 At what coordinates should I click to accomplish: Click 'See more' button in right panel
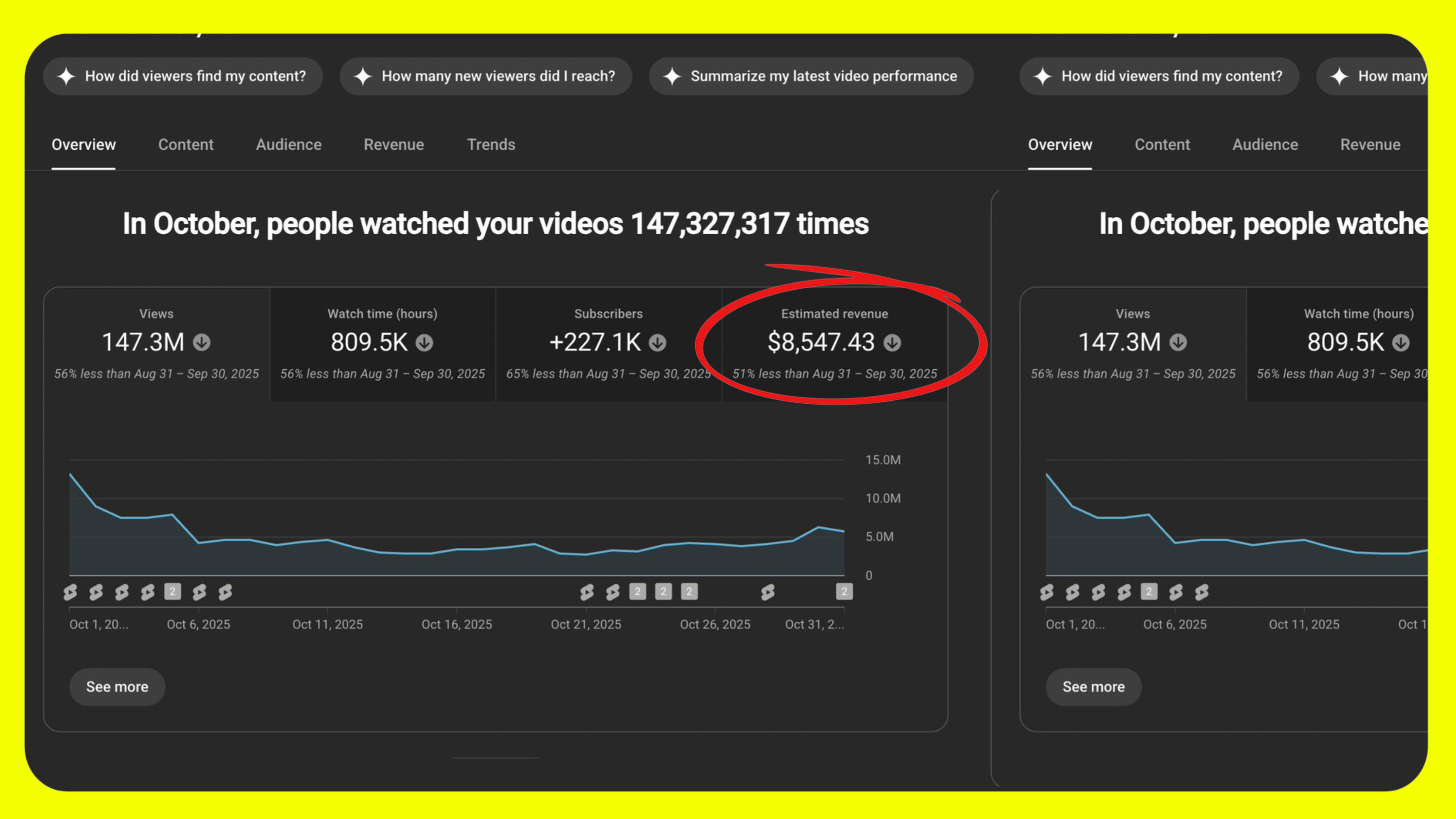1093,687
